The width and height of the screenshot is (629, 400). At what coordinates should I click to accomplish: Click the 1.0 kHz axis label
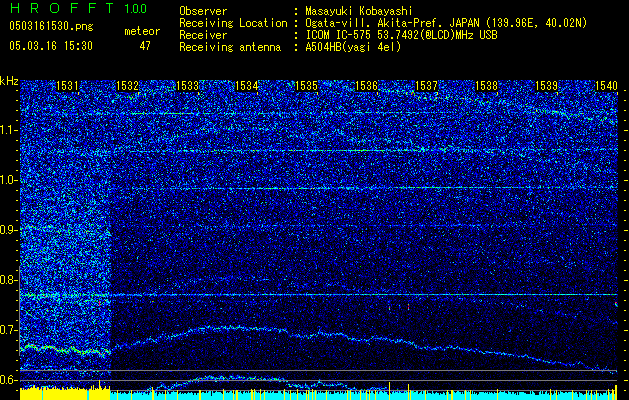pos(8,181)
